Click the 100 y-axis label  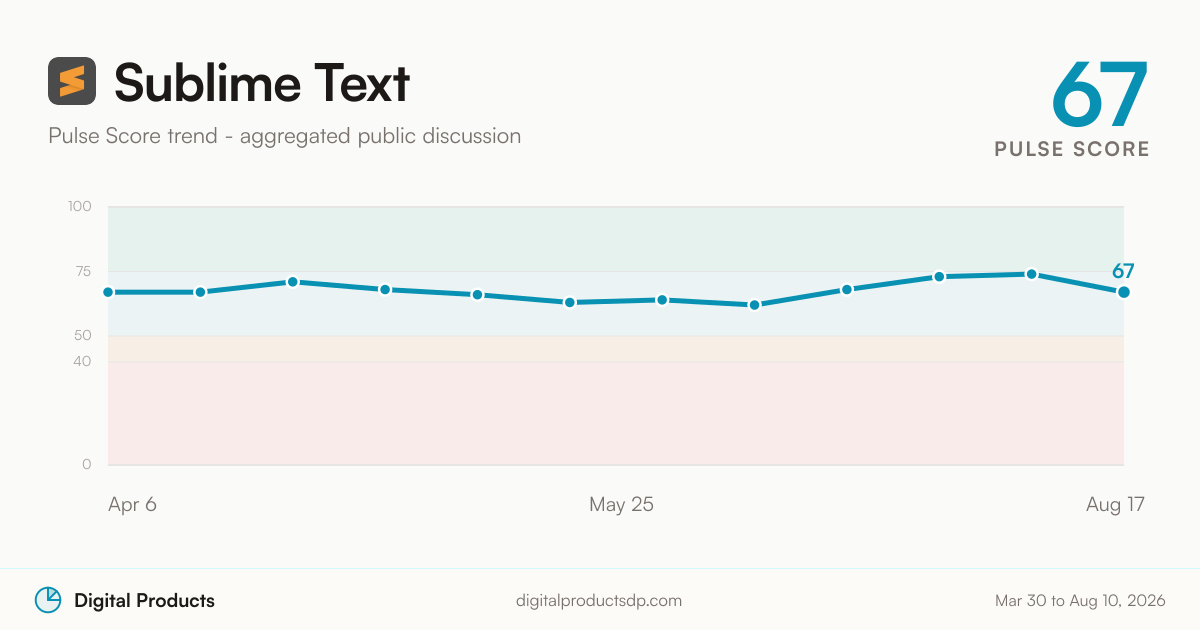[x=80, y=207]
